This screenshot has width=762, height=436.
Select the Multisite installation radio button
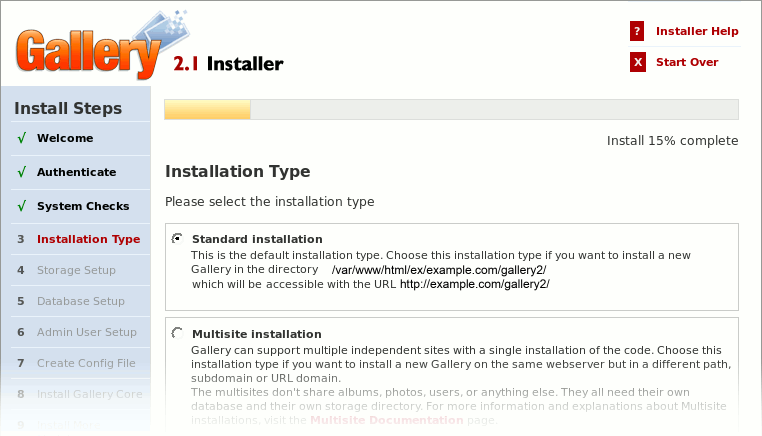(177, 333)
